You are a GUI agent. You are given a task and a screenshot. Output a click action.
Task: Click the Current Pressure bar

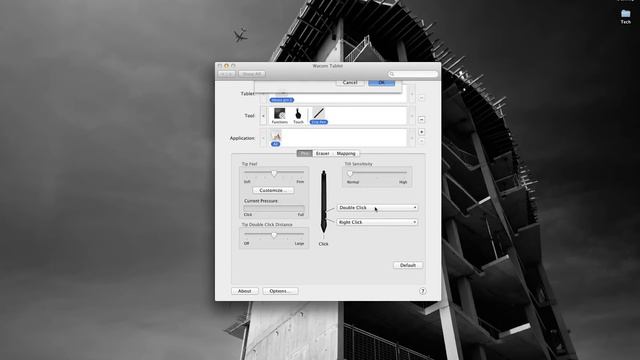click(274, 208)
